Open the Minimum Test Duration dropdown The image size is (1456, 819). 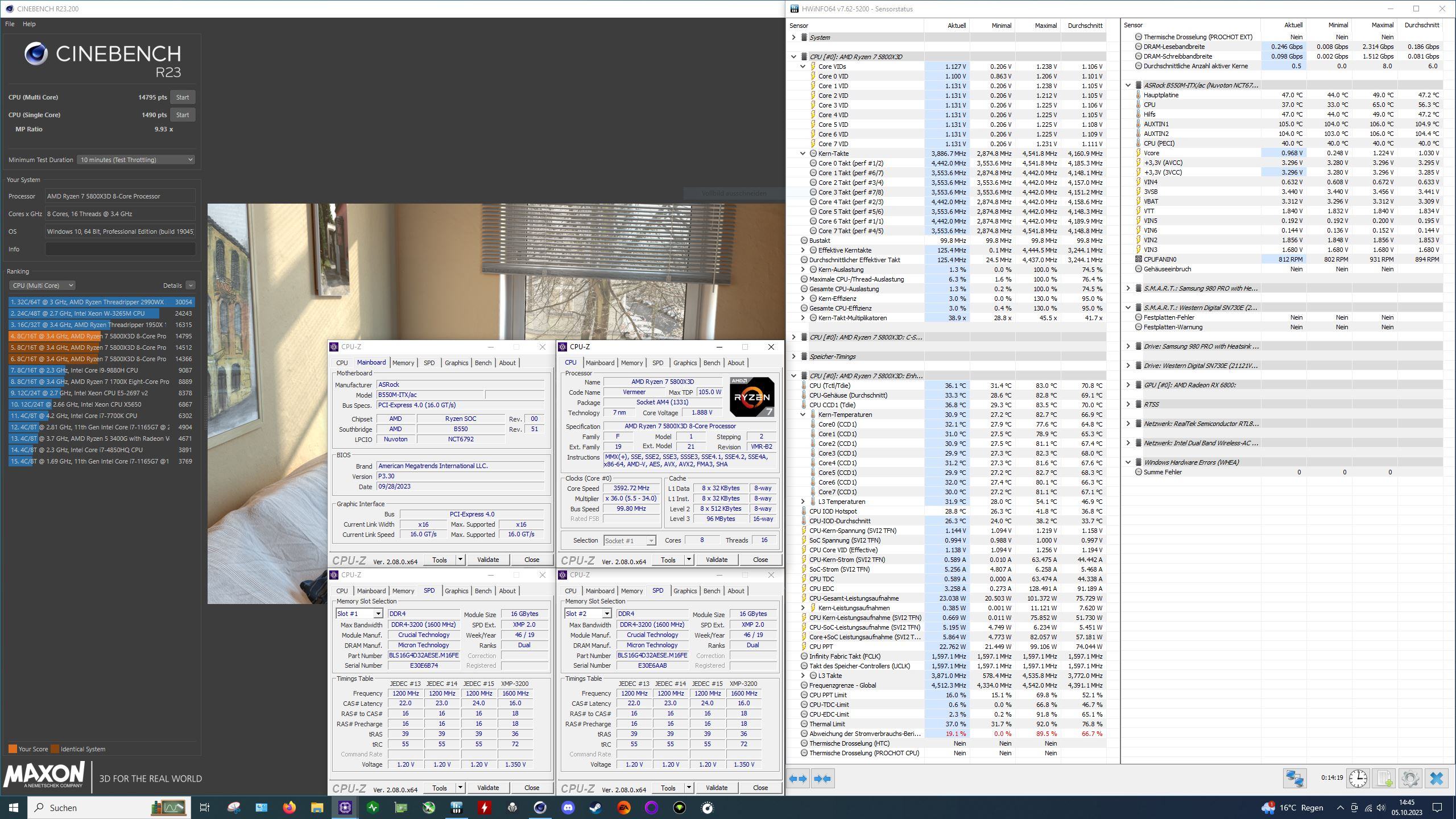[x=136, y=160]
